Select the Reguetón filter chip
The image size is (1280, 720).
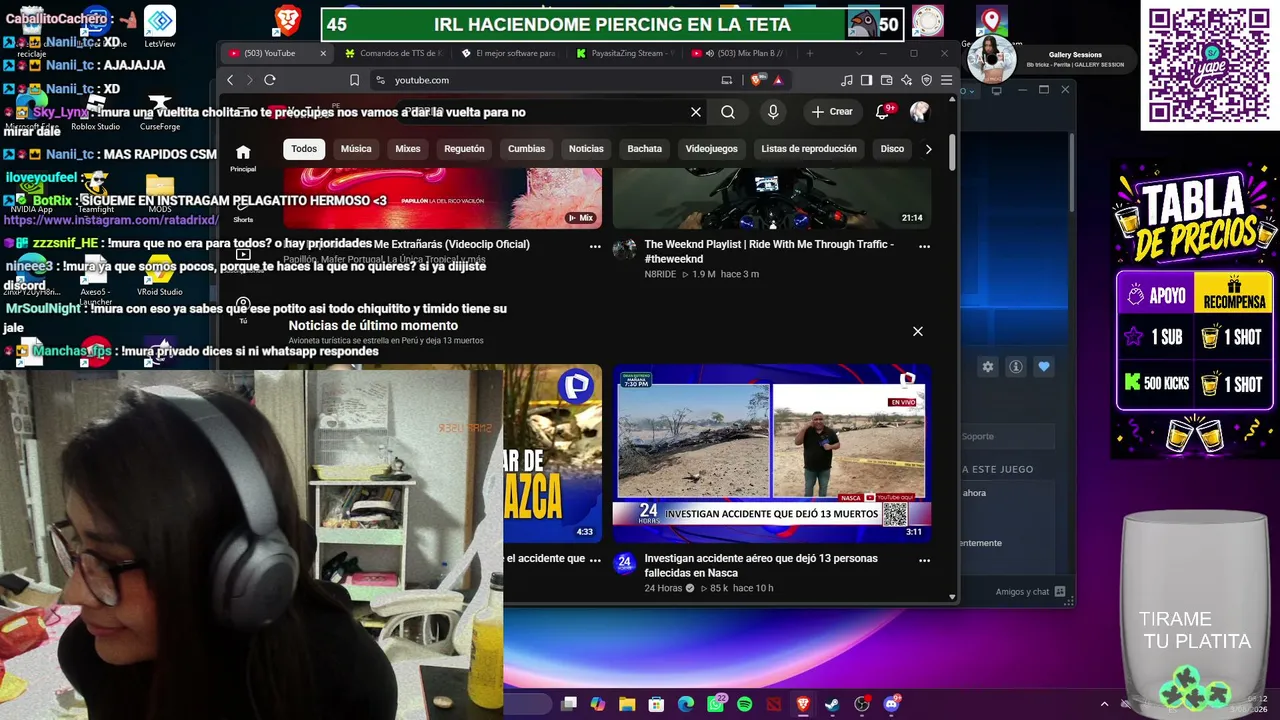[464, 149]
